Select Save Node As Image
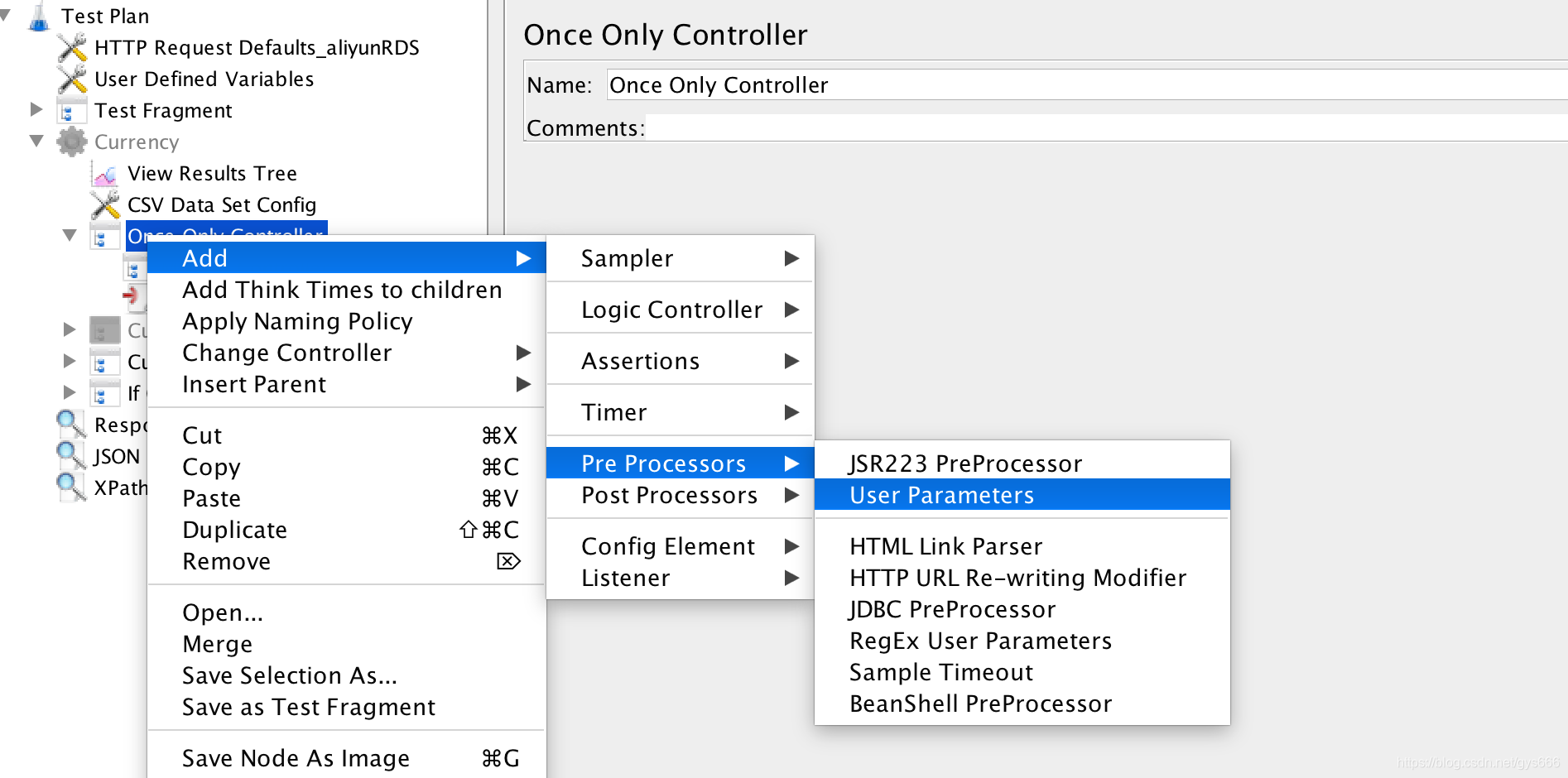1568x778 pixels. pos(346,758)
